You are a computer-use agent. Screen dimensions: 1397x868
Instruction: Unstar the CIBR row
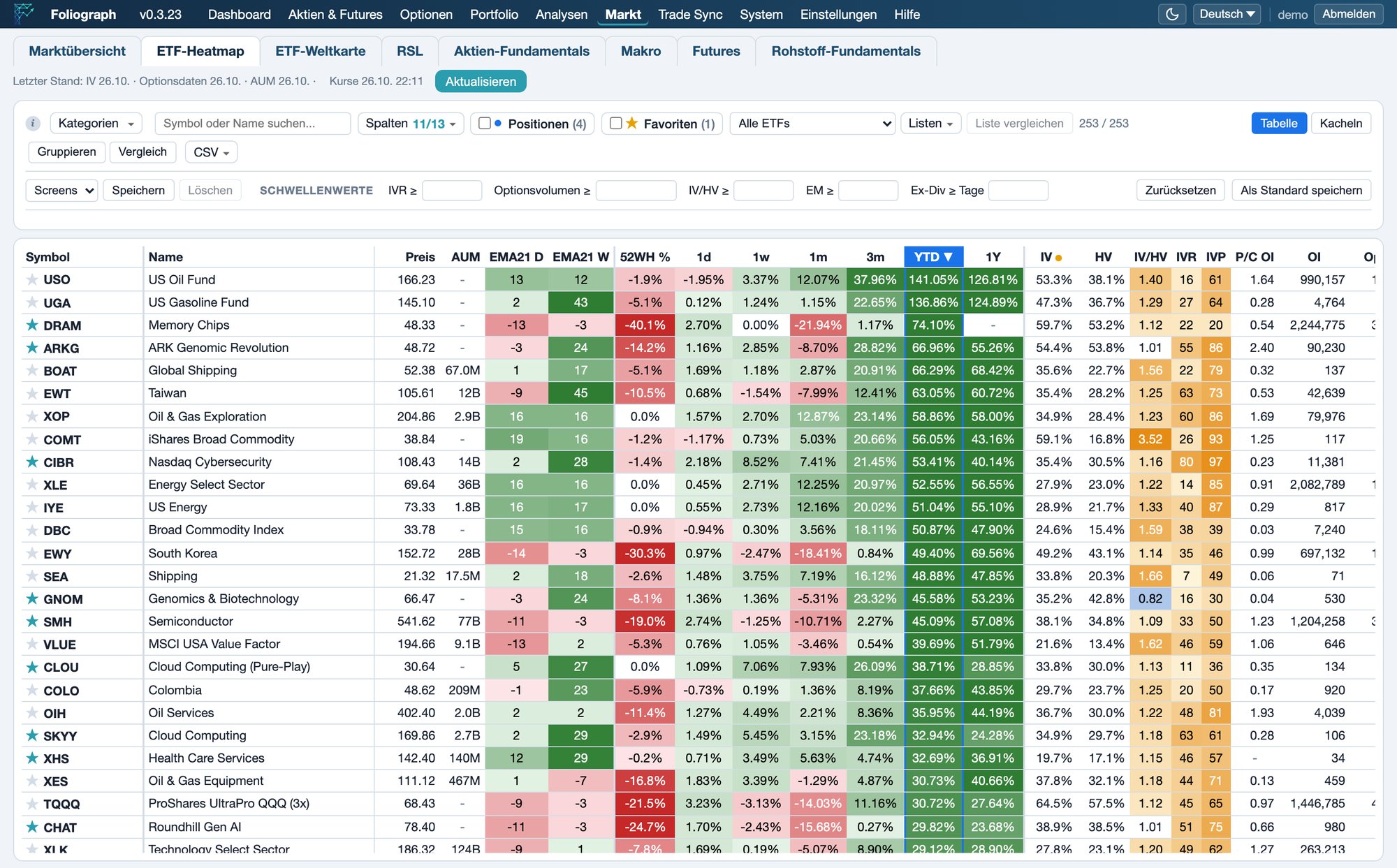tap(32, 462)
